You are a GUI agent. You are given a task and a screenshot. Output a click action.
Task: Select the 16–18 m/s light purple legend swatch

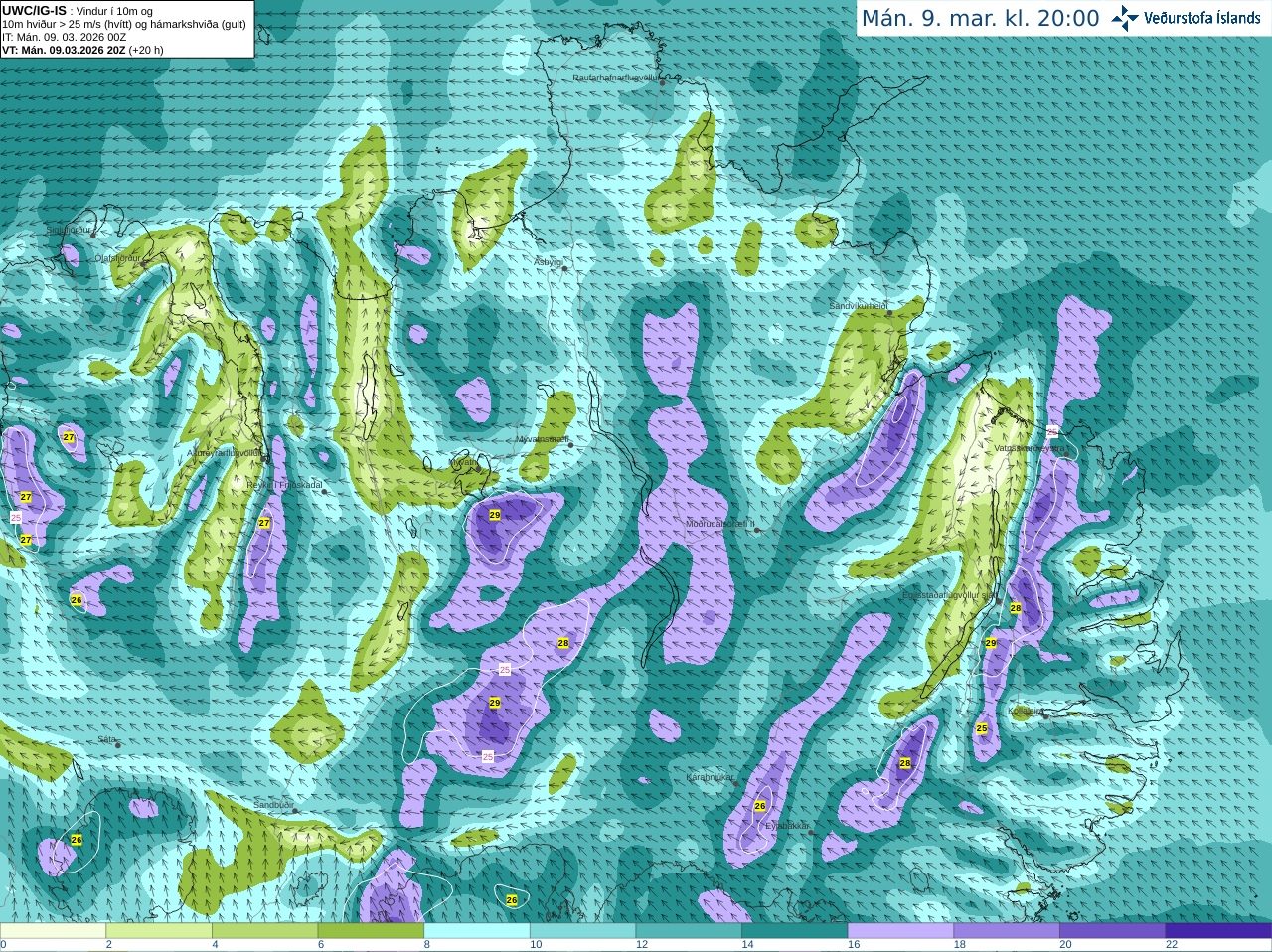[900, 931]
